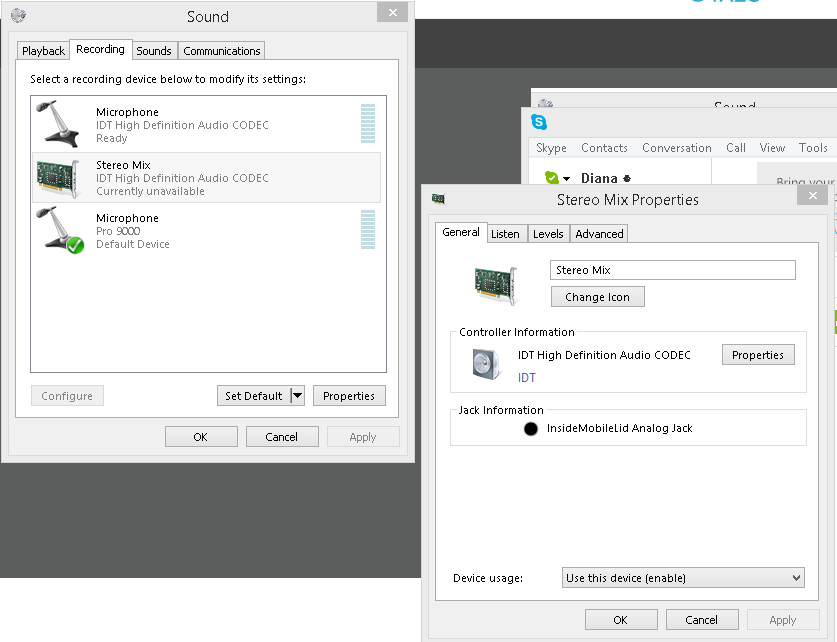Screen dimensions: 837x642
Task: Click the InsideMobileLid Analog Jack icon
Action: pyautogui.click(x=529, y=428)
